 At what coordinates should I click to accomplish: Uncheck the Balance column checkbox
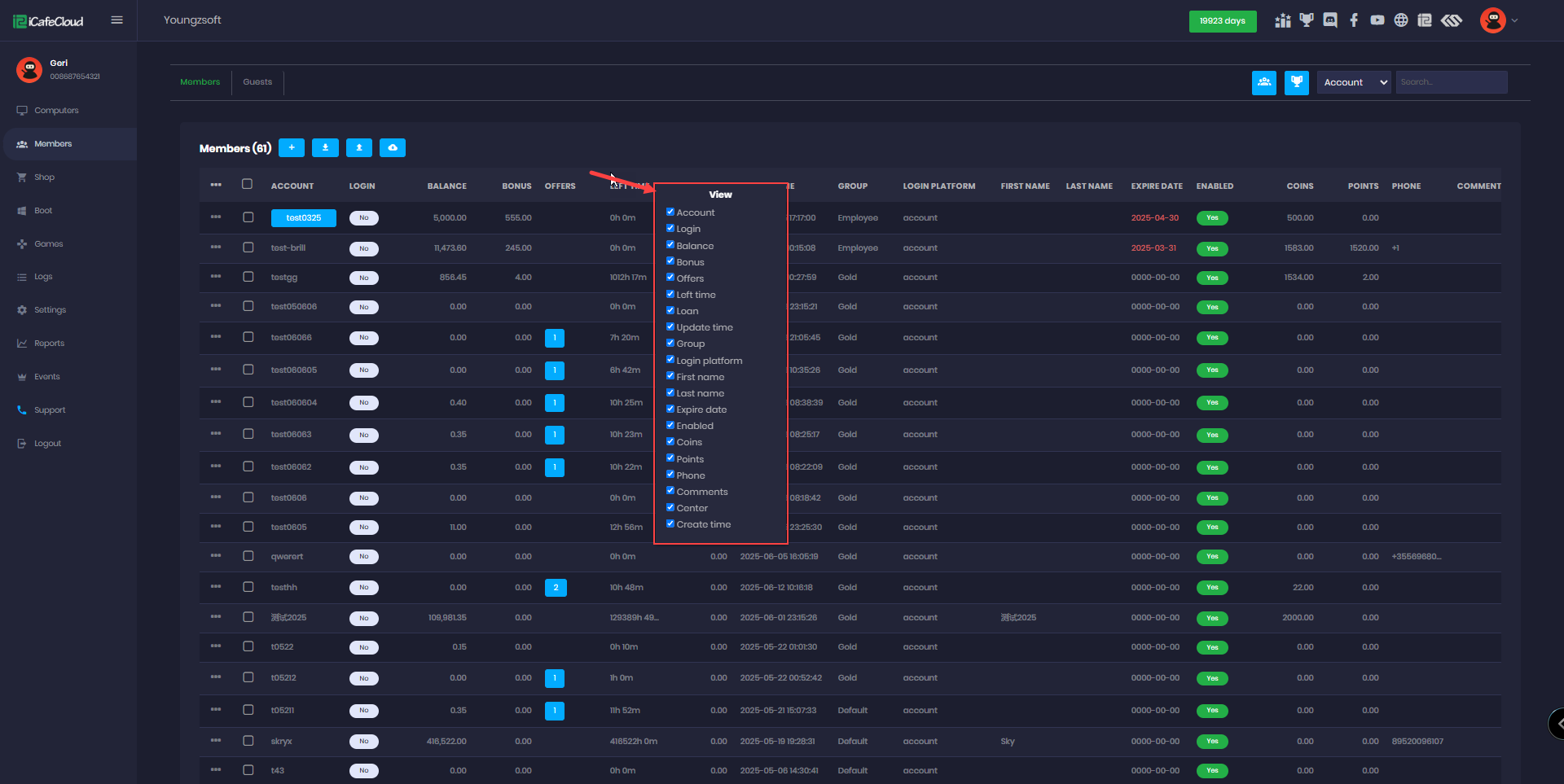point(670,245)
